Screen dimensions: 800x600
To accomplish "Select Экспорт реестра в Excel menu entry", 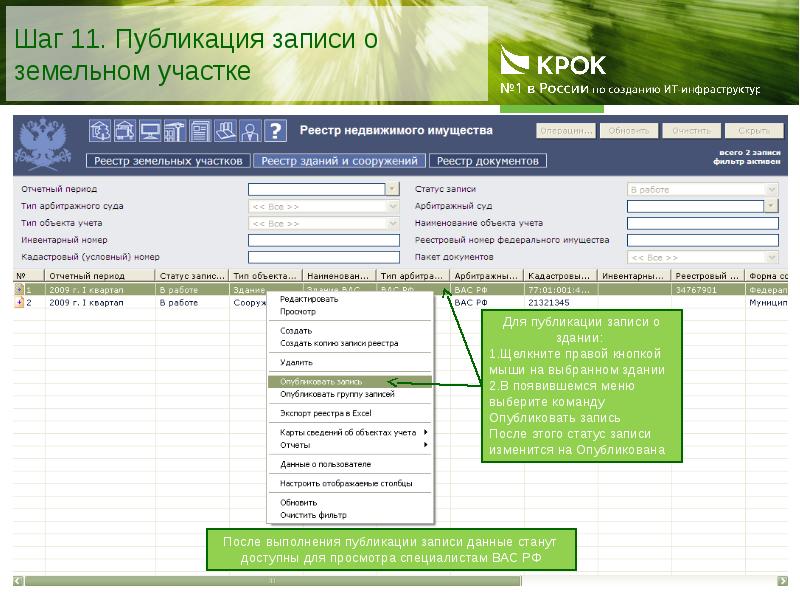I will point(325,412).
